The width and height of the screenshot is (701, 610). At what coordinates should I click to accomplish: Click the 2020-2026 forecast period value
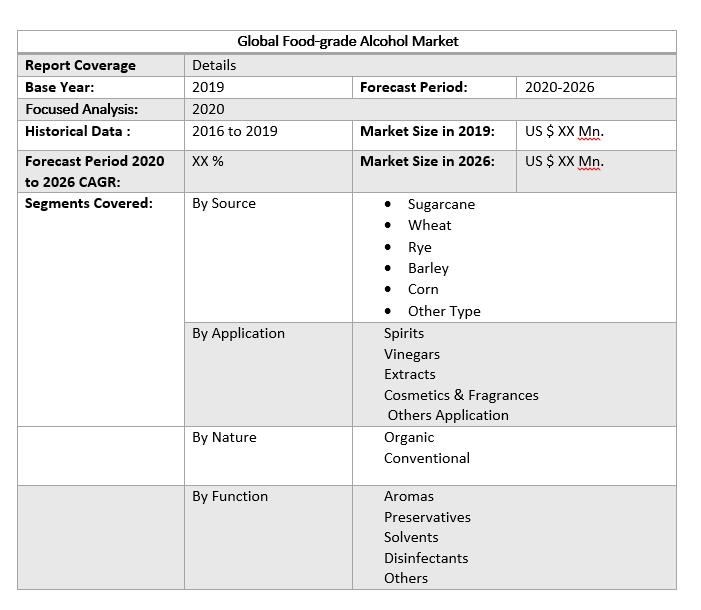tap(559, 87)
